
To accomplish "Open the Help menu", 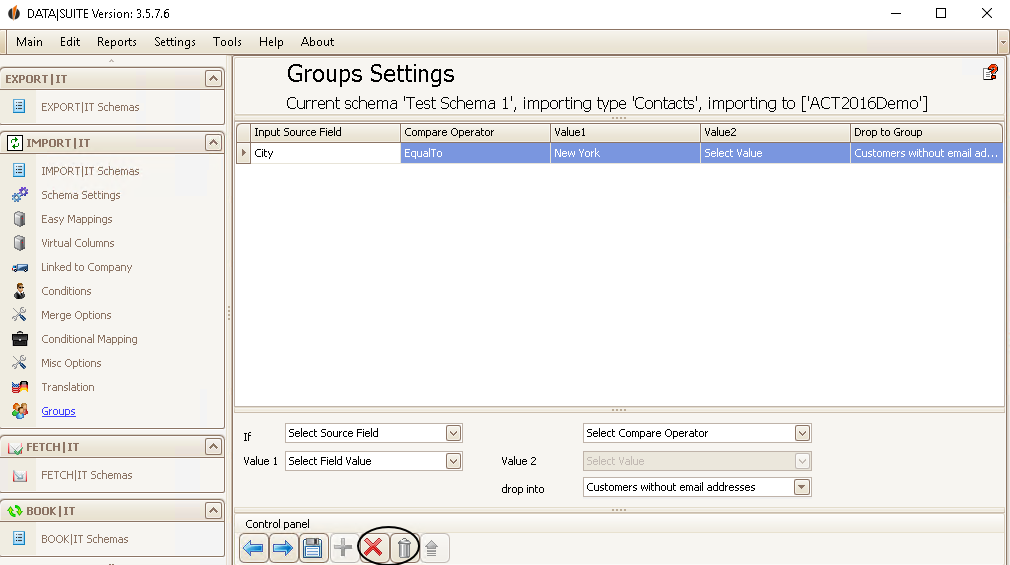I will 271,42.
